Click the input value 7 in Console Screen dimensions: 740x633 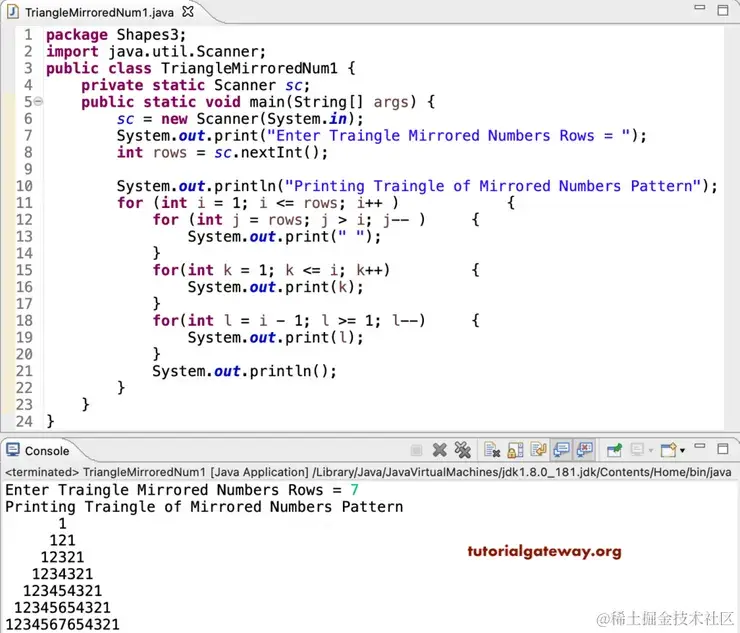coord(354,490)
